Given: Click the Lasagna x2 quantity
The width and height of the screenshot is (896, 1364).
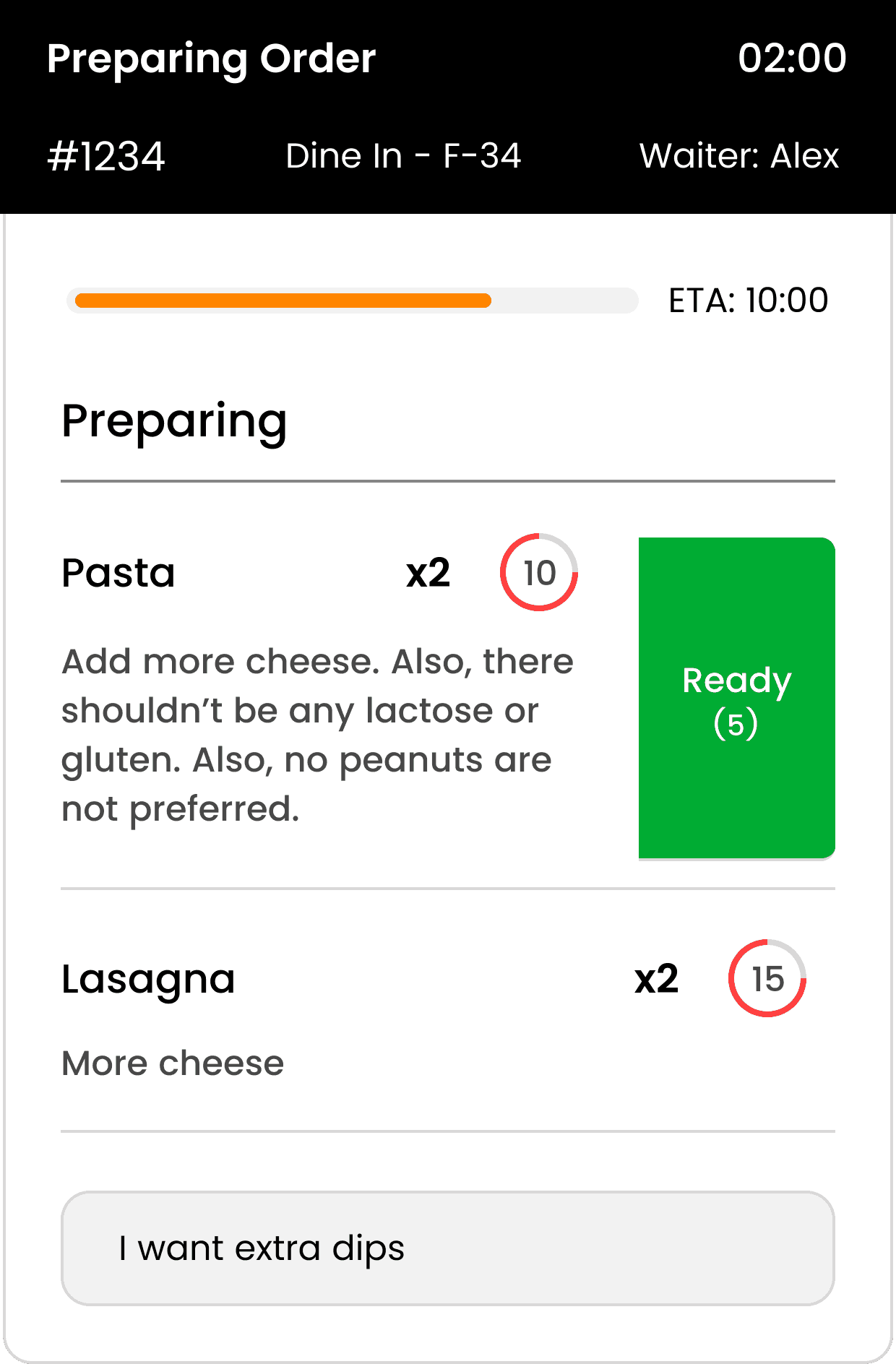Looking at the screenshot, I should click(656, 979).
